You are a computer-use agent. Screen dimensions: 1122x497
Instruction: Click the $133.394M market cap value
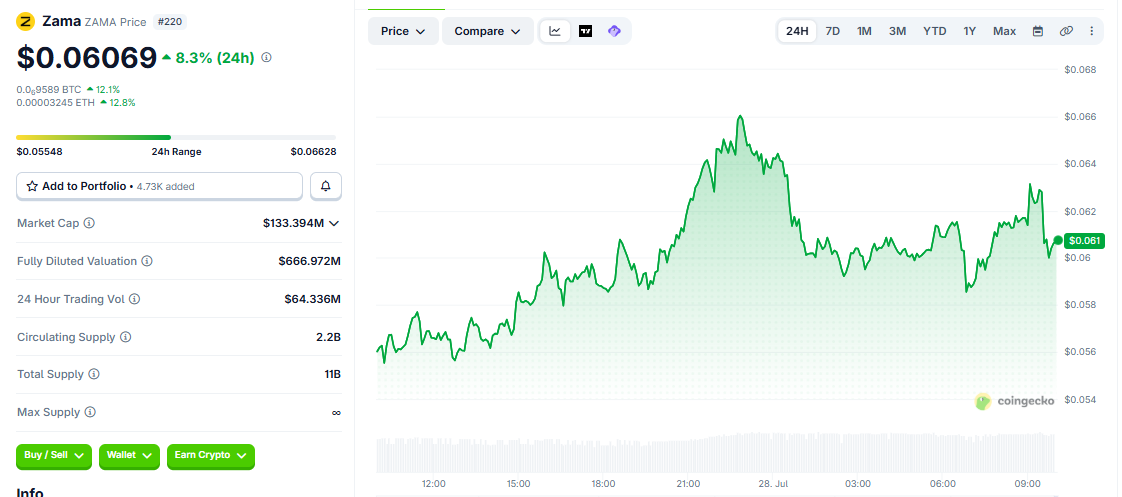coord(293,223)
